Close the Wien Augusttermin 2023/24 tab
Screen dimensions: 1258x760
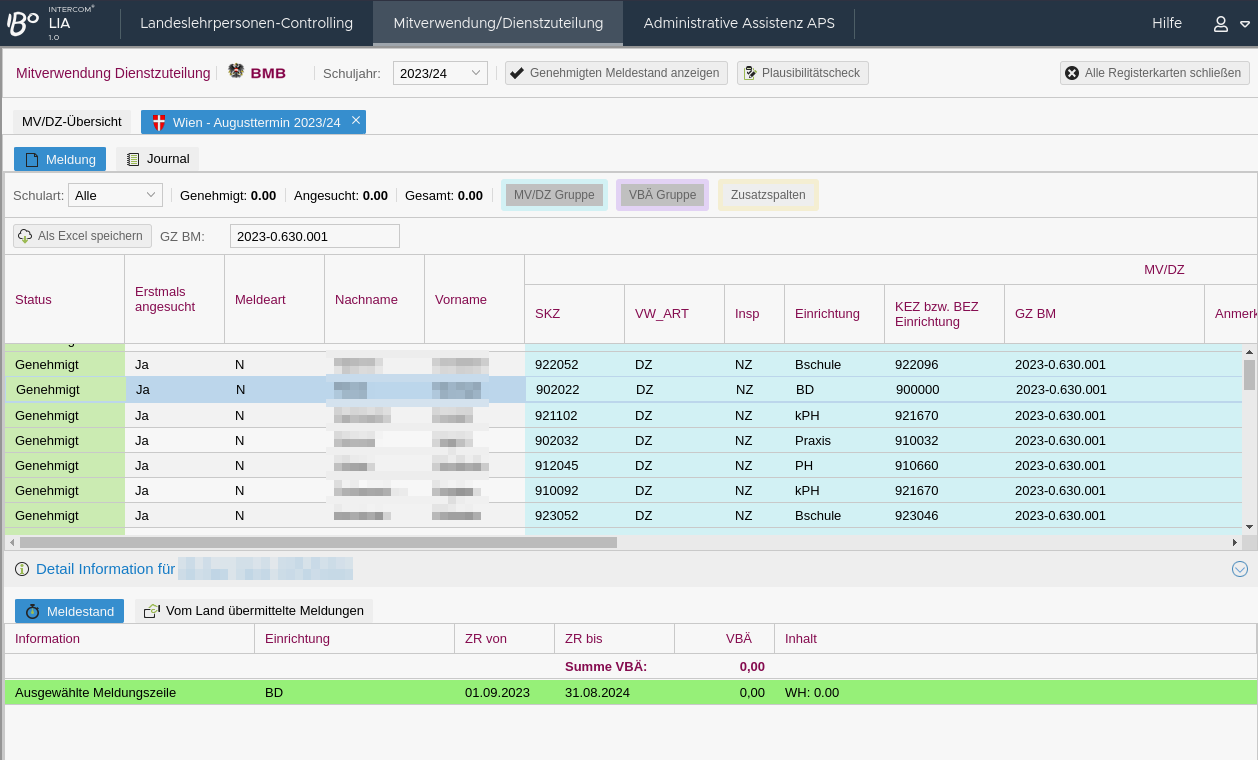(355, 120)
